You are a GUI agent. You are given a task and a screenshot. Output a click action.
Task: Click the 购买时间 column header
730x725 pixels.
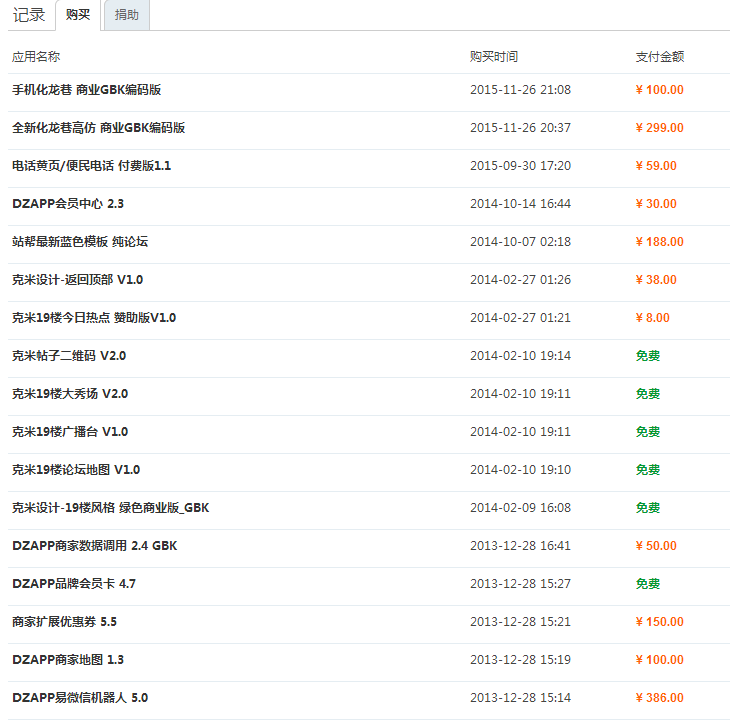(x=494, y=57)
